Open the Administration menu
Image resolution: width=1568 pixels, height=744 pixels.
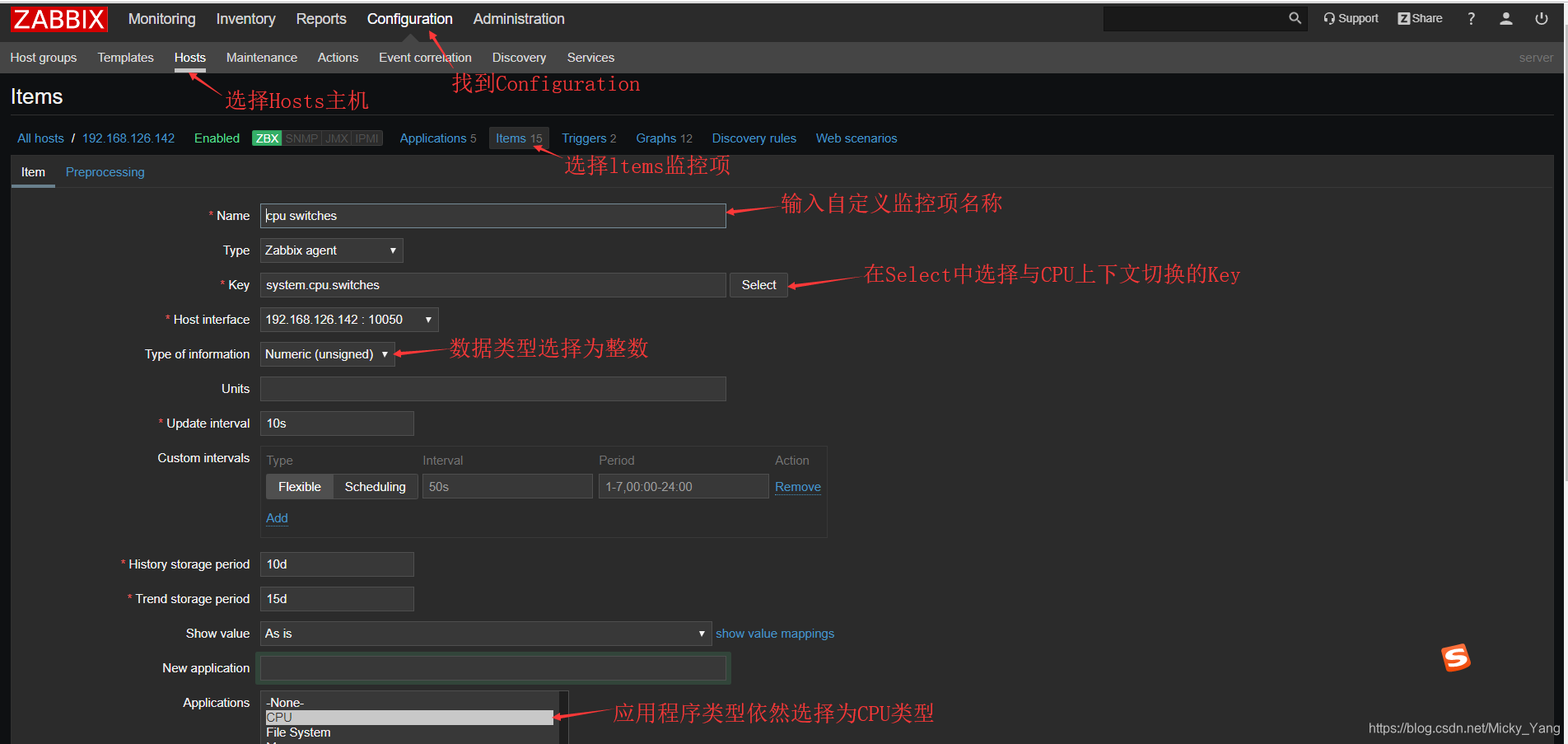(519, 19)
